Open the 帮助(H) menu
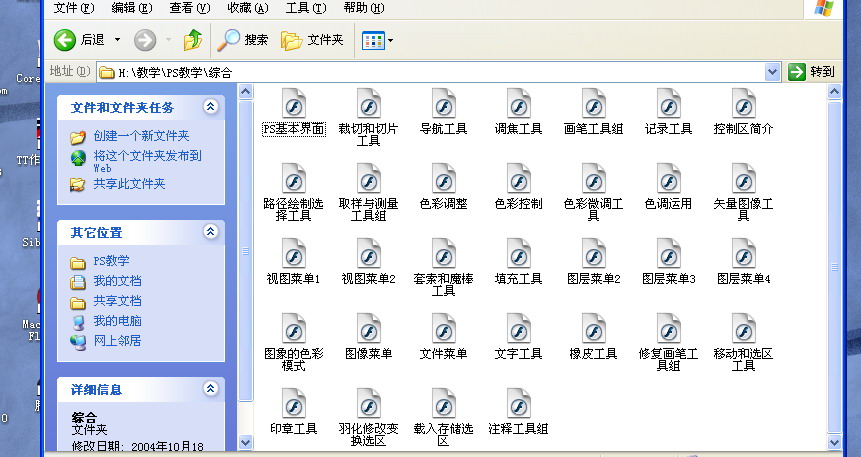Screen dimensions: 861x457 coord(364,8)
